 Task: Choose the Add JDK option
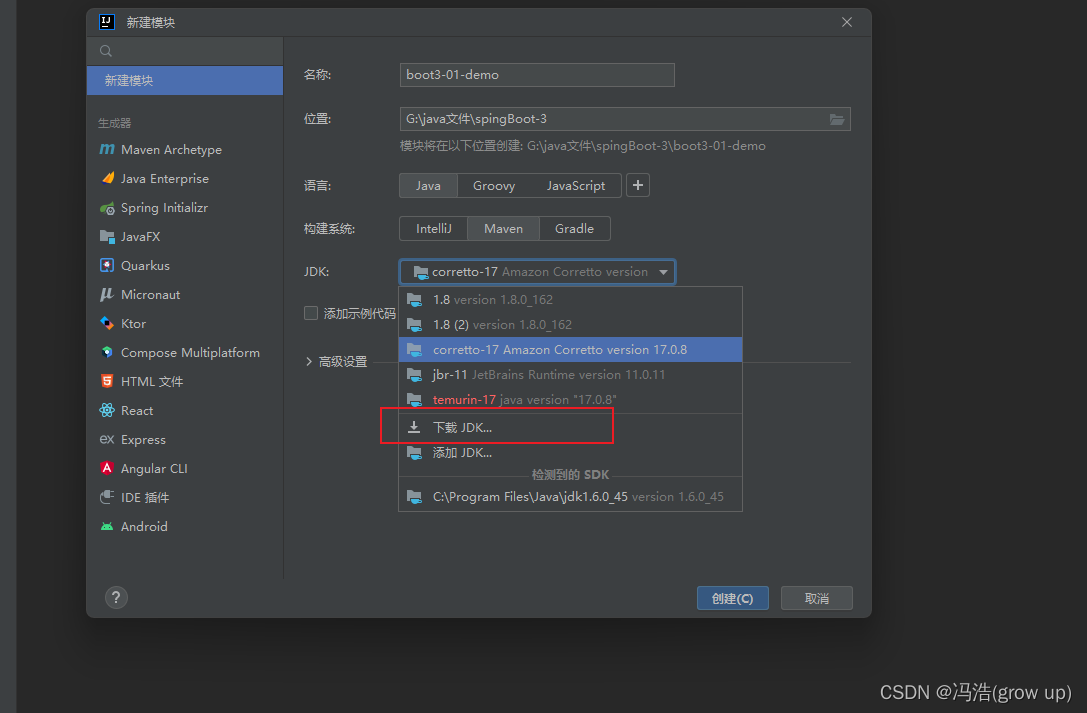pyautogui.click(x=571, y=452)
